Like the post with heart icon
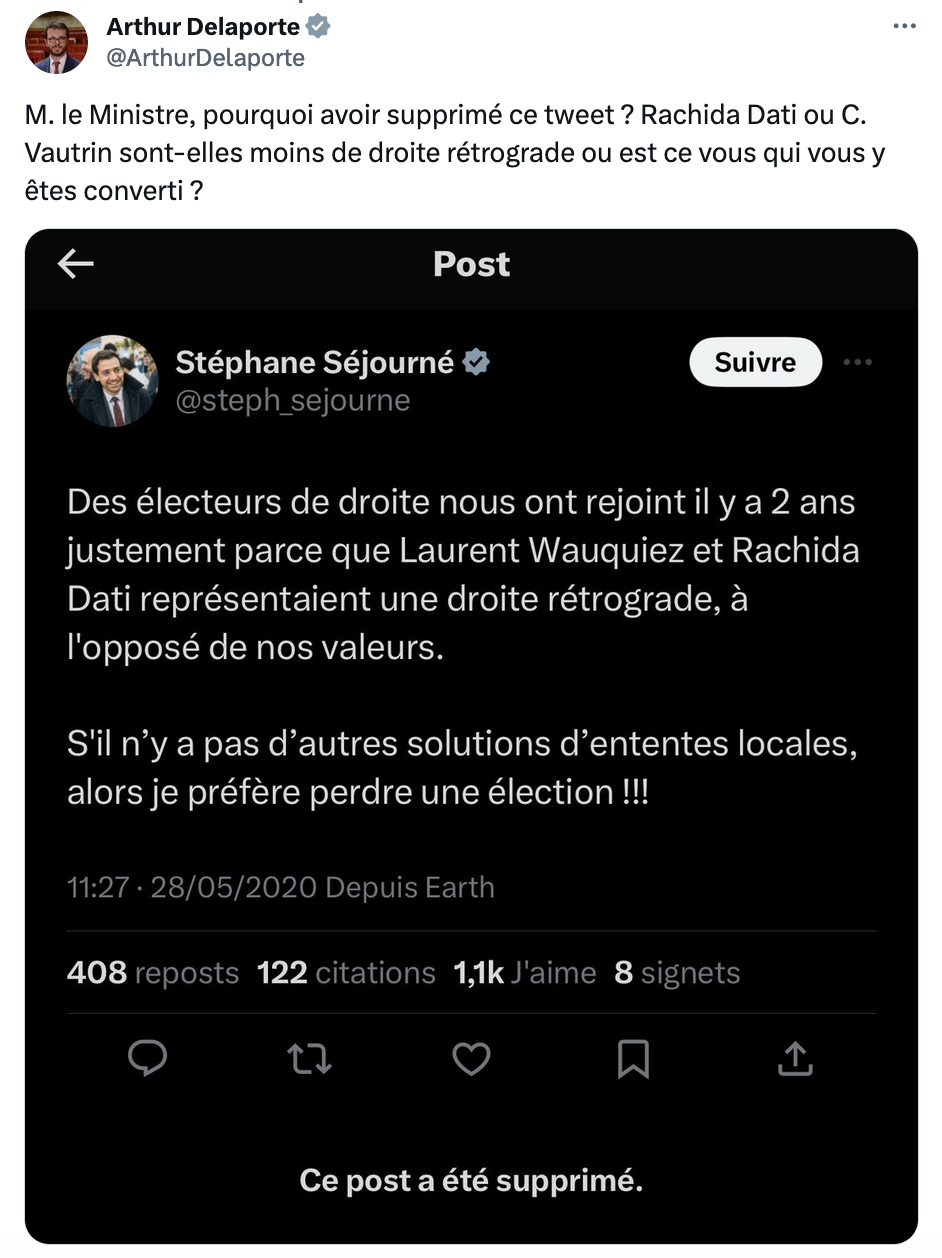 tap(471, 1059)
